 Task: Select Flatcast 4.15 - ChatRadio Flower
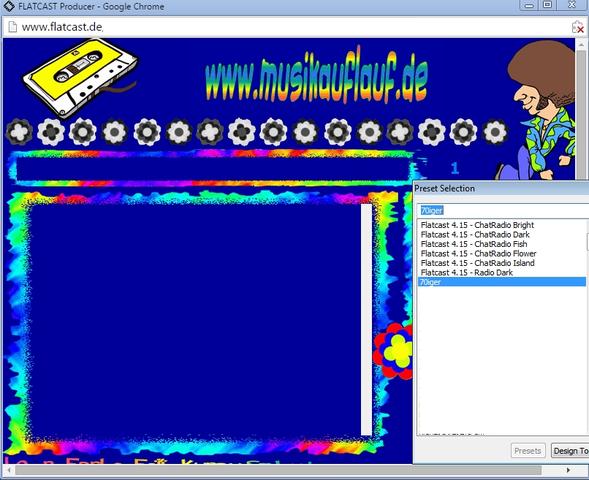478,253
